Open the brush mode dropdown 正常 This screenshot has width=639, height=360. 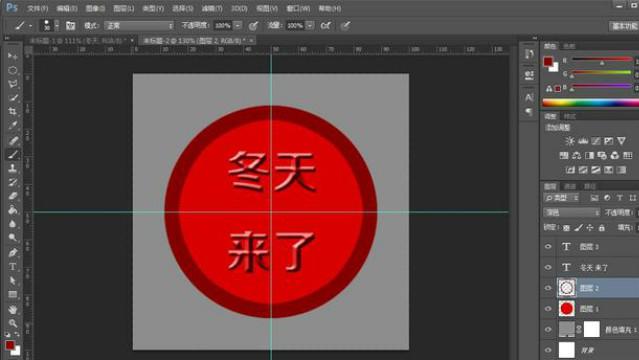pos(139,25)
